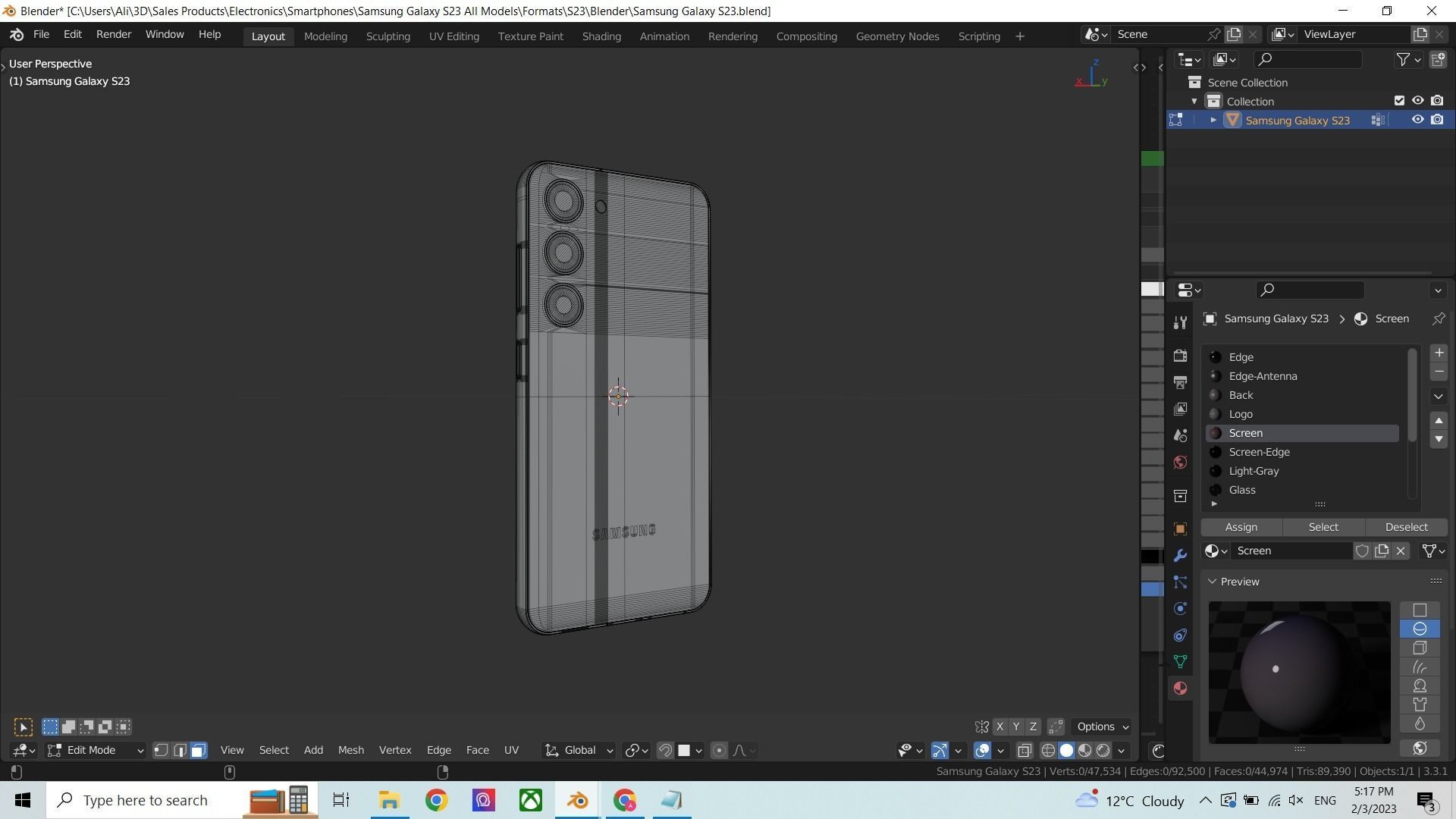Open the Object Data mesh properties tab

[1180, 661]
